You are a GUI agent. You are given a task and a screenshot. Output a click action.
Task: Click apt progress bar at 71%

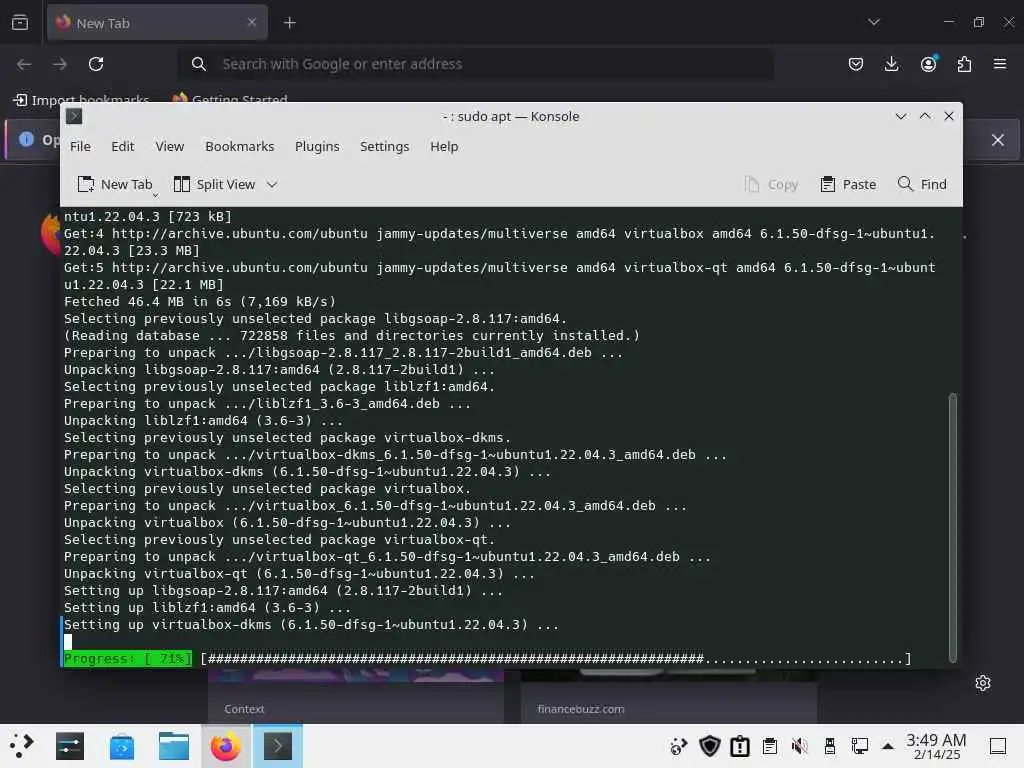(x=487, y=658)
